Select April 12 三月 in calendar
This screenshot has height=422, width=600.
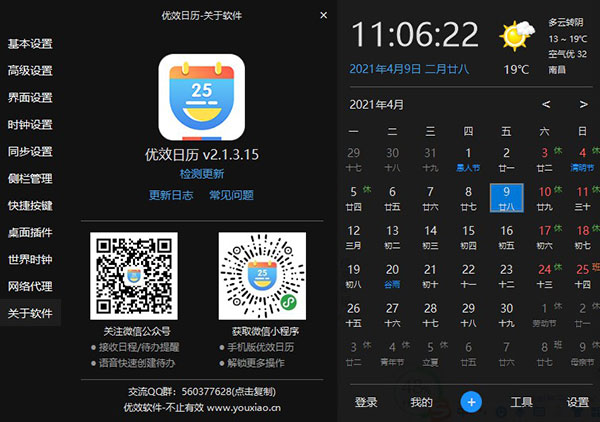click(x=354, y=237)
